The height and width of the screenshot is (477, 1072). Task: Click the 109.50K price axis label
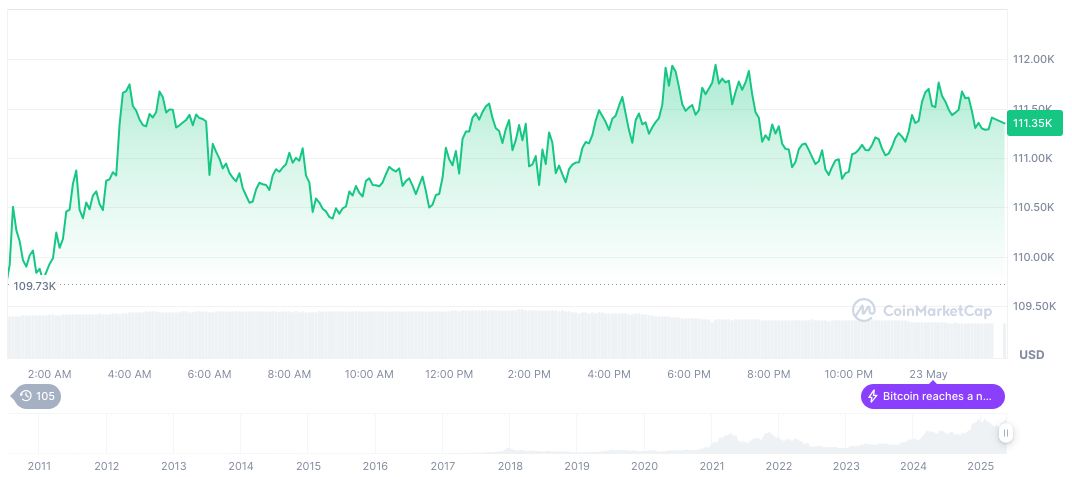tap(1033, 306)
